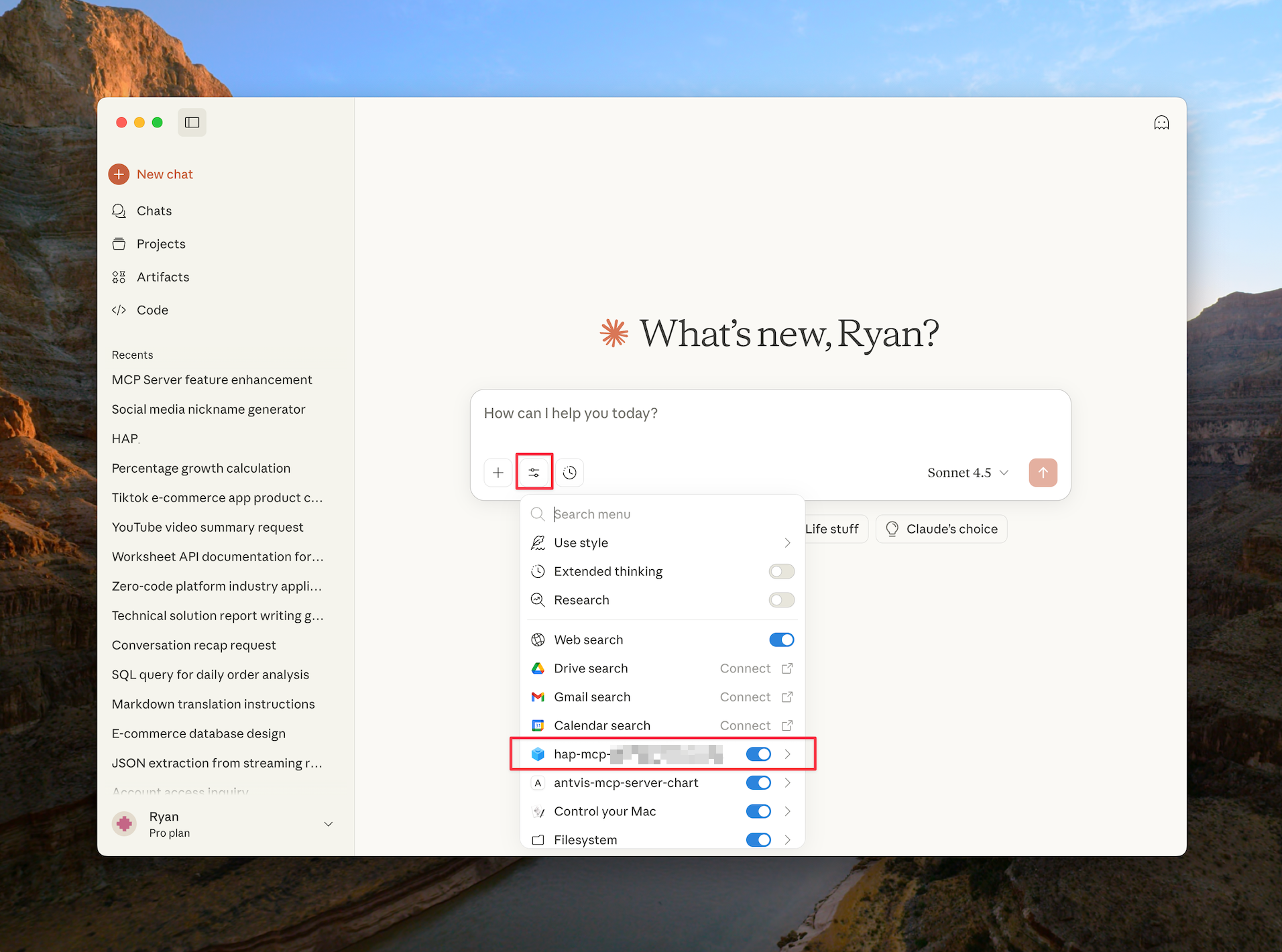Image resolution: width=1282 pixels, height=952 pixels.
Task: Connect Gmail search
Action: click(745, 697)
